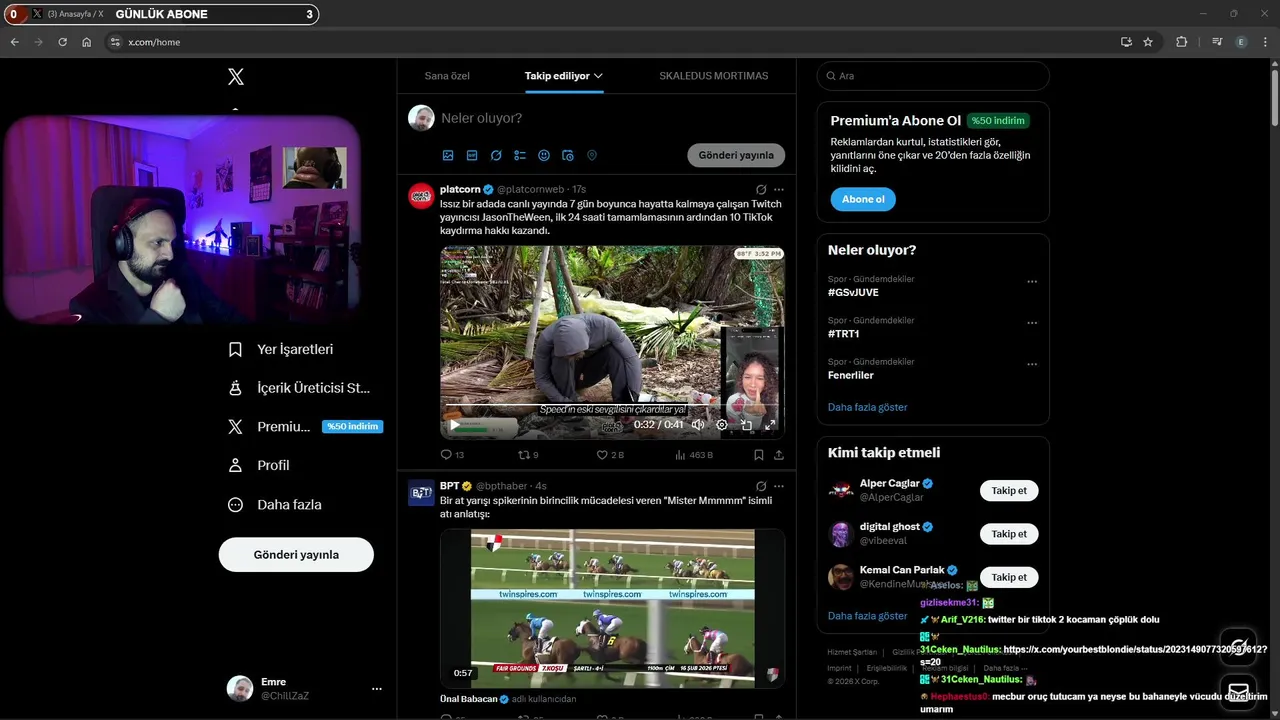Image resolution: width=1280 pixels, height=720 pixels.
Task: Share platcorn's post
Action: (779, 455)
